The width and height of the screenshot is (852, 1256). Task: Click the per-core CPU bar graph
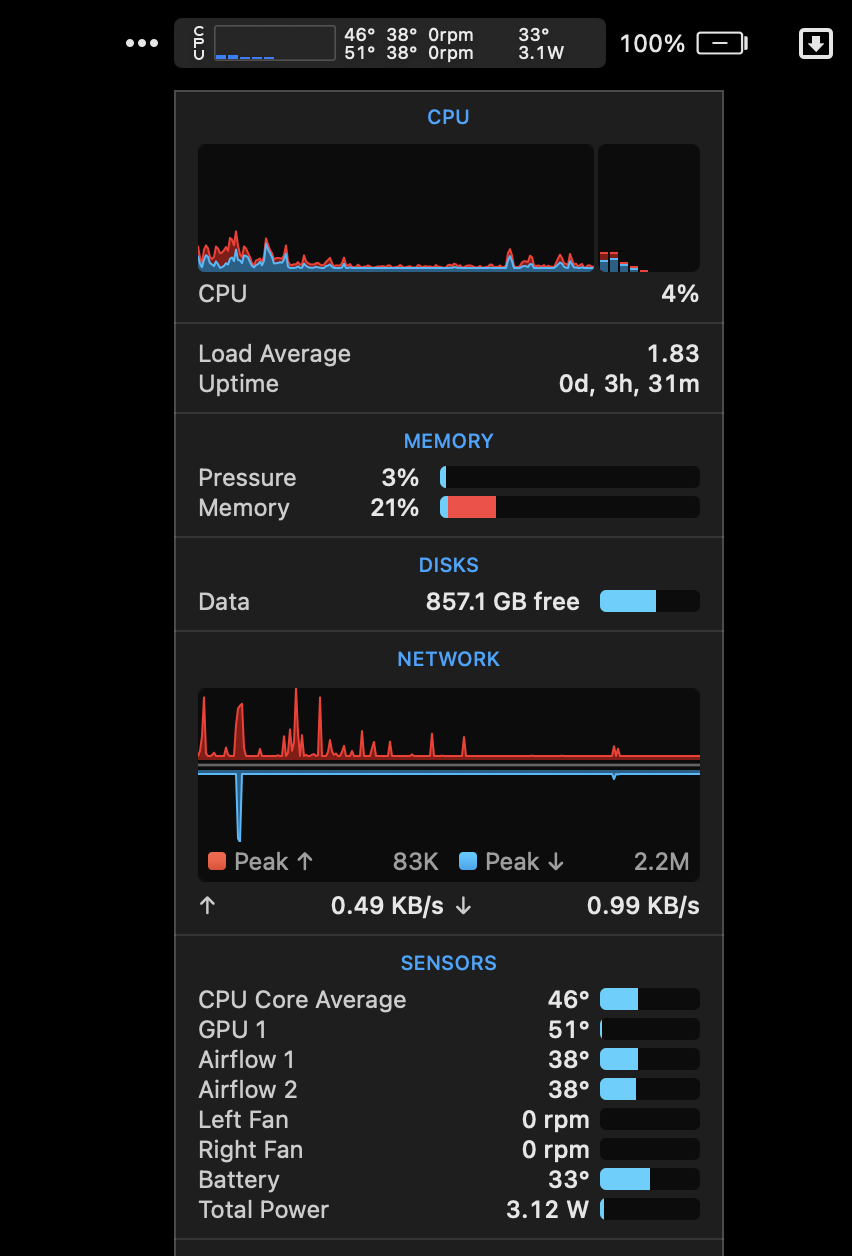tap(649, 208)
